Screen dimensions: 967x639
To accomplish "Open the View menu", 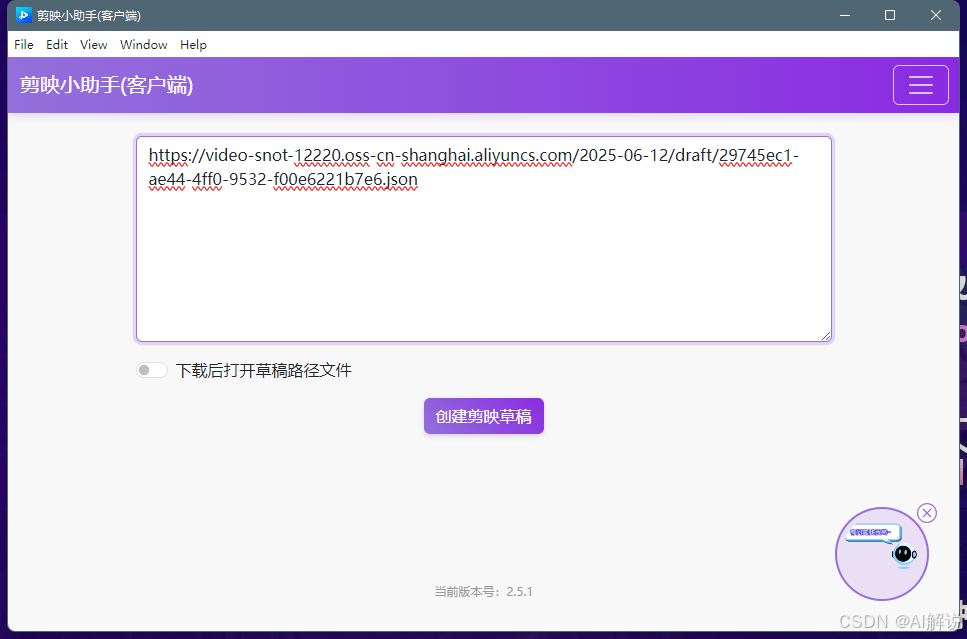I will coord(94,44).
